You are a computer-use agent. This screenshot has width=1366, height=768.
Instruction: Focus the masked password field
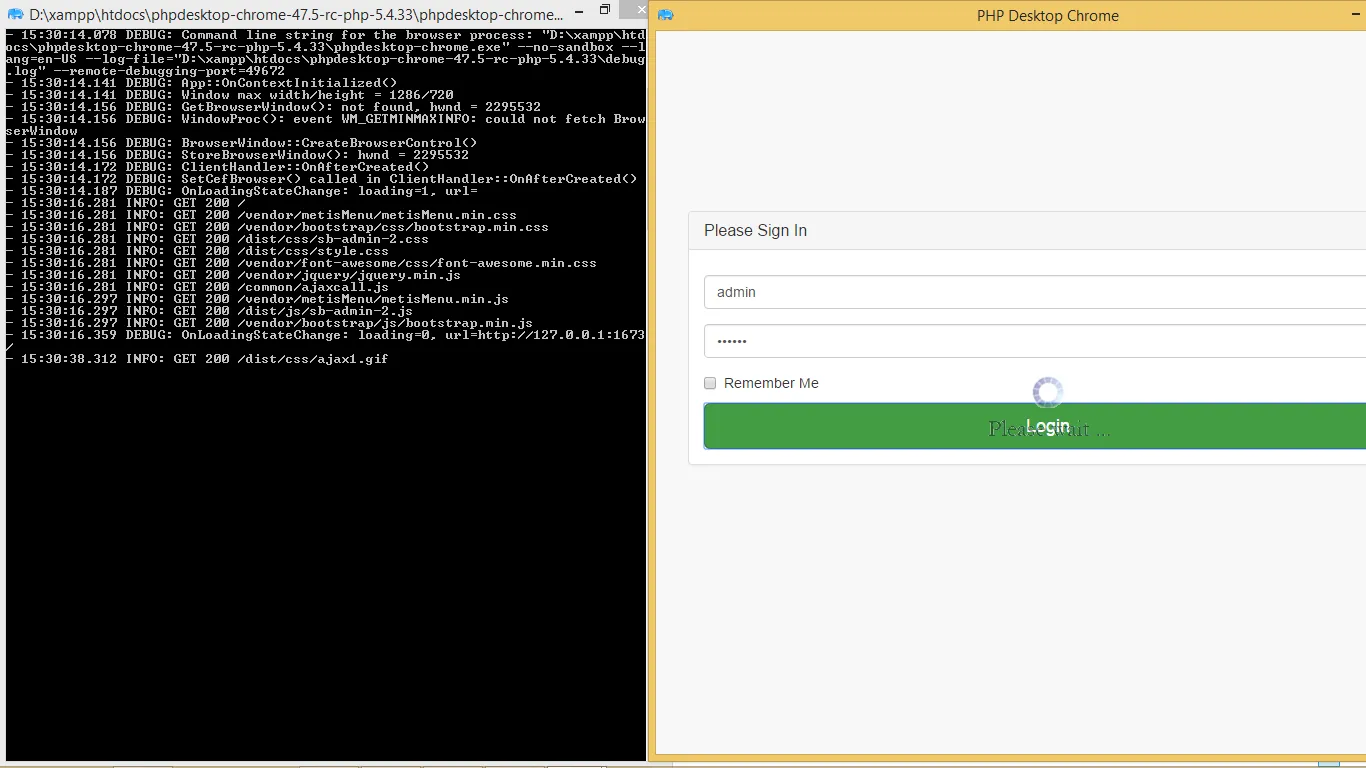tap(1035, 341)
